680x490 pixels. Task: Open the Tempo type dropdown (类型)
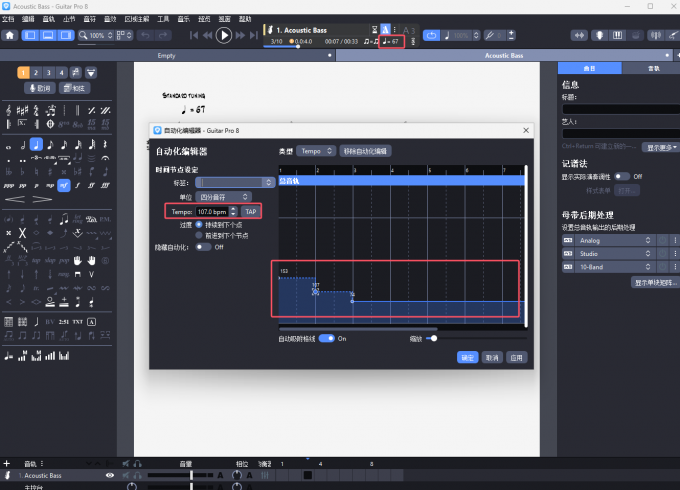pyautogui.click(x=317, y=151)
